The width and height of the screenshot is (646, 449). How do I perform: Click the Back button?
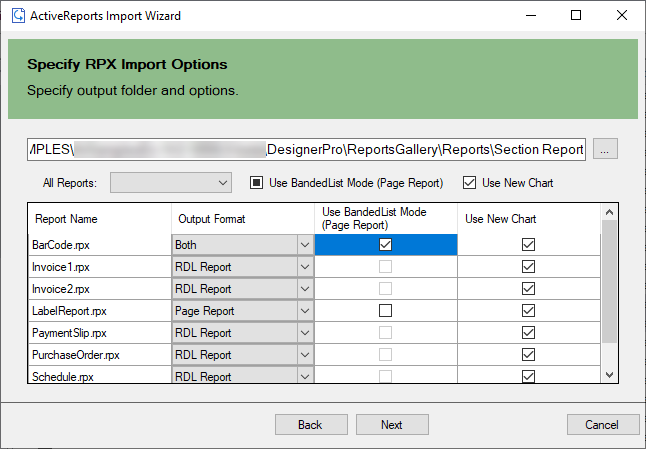[x=311, y=425]
